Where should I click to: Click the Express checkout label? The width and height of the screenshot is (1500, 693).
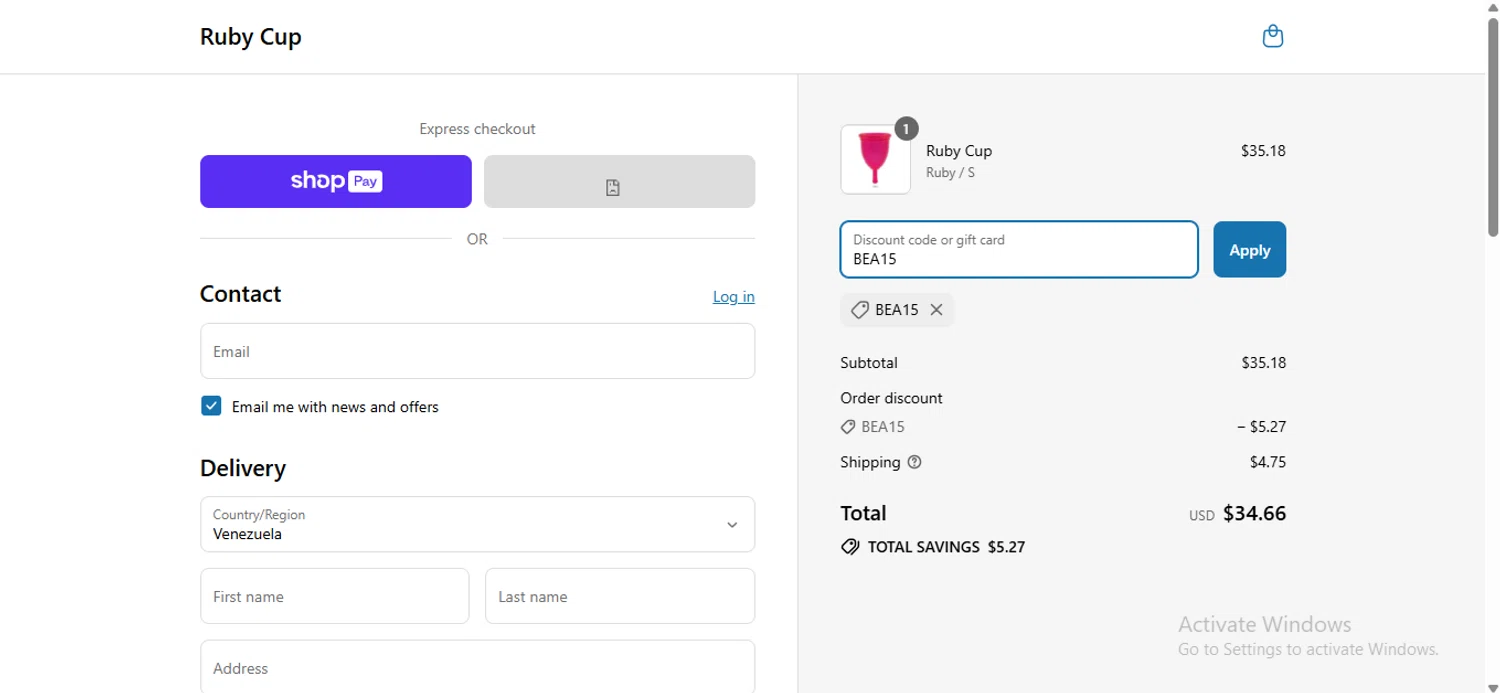(x=477, y=129)
